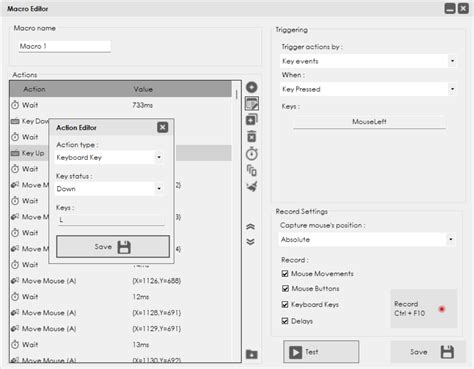Viewport: 474px width, 369px height.
Task: Click the folder icon below the action toolbar
Action: [252, 354]
